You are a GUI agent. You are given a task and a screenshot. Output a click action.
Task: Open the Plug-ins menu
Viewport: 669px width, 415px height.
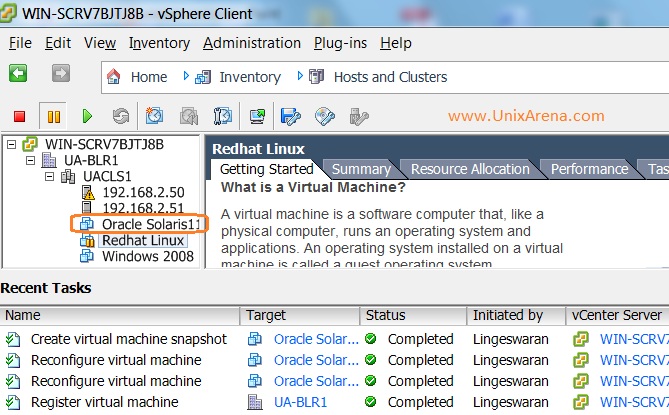coord(340,43)
